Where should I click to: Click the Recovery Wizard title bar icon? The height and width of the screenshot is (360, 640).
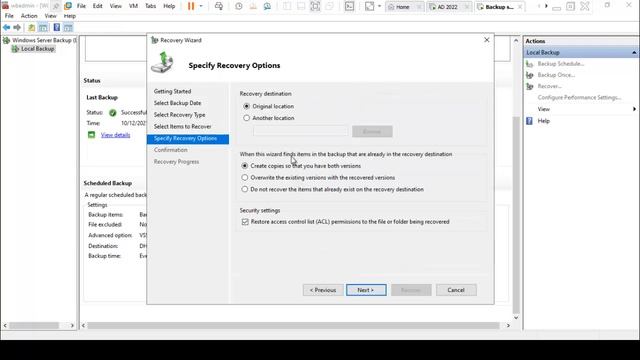point(154,40)
